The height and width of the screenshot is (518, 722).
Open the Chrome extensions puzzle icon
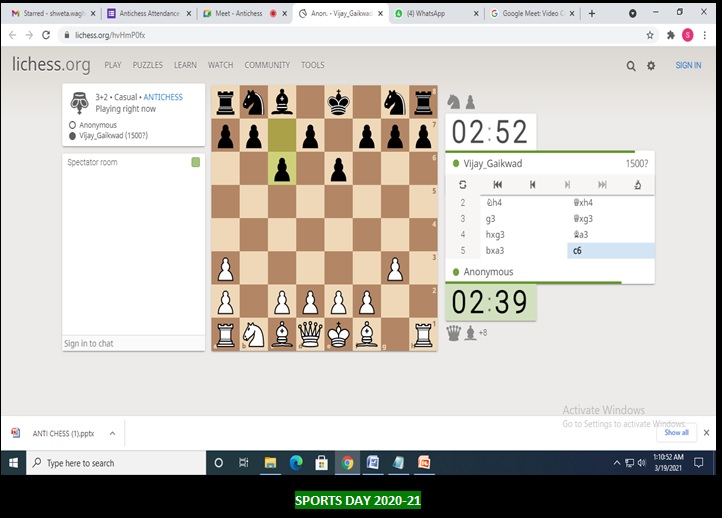click(670, 35)
